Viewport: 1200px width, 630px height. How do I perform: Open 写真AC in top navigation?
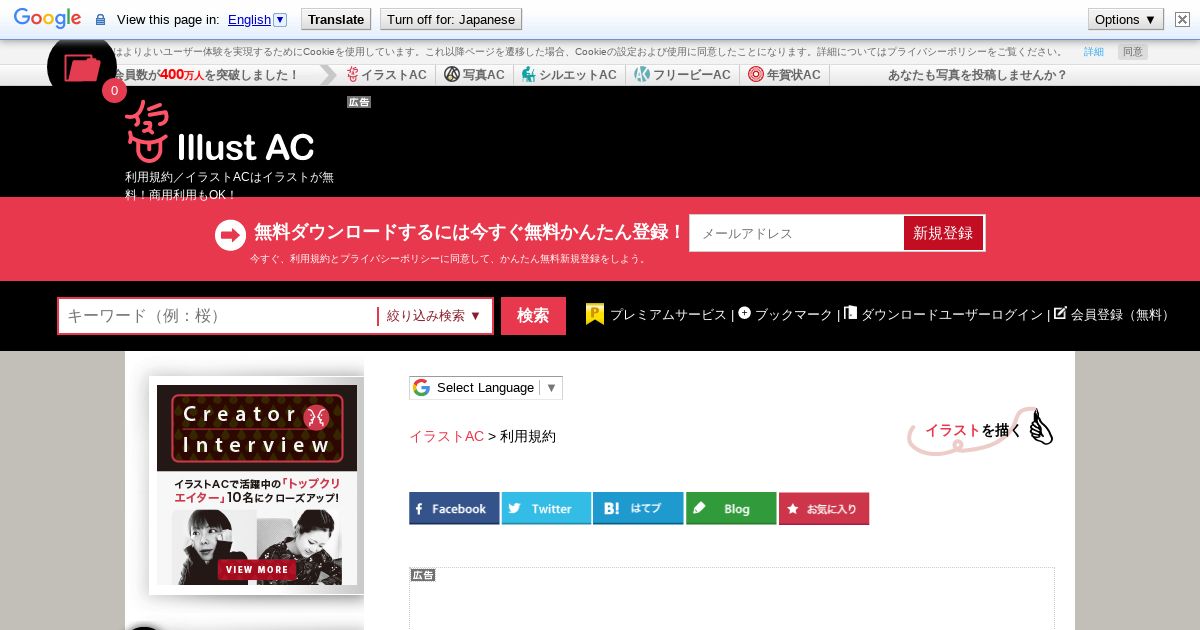click(x=475, y=75)
